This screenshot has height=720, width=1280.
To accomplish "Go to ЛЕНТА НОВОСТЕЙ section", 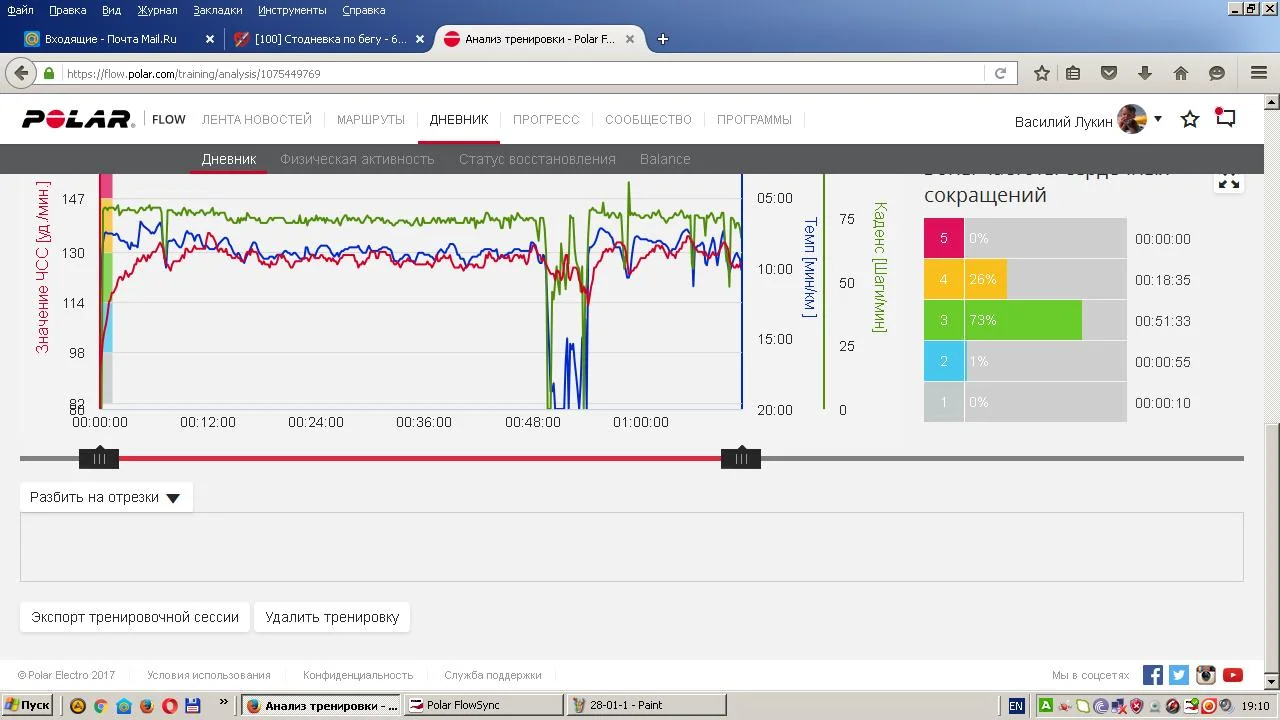I will point(257,120).
